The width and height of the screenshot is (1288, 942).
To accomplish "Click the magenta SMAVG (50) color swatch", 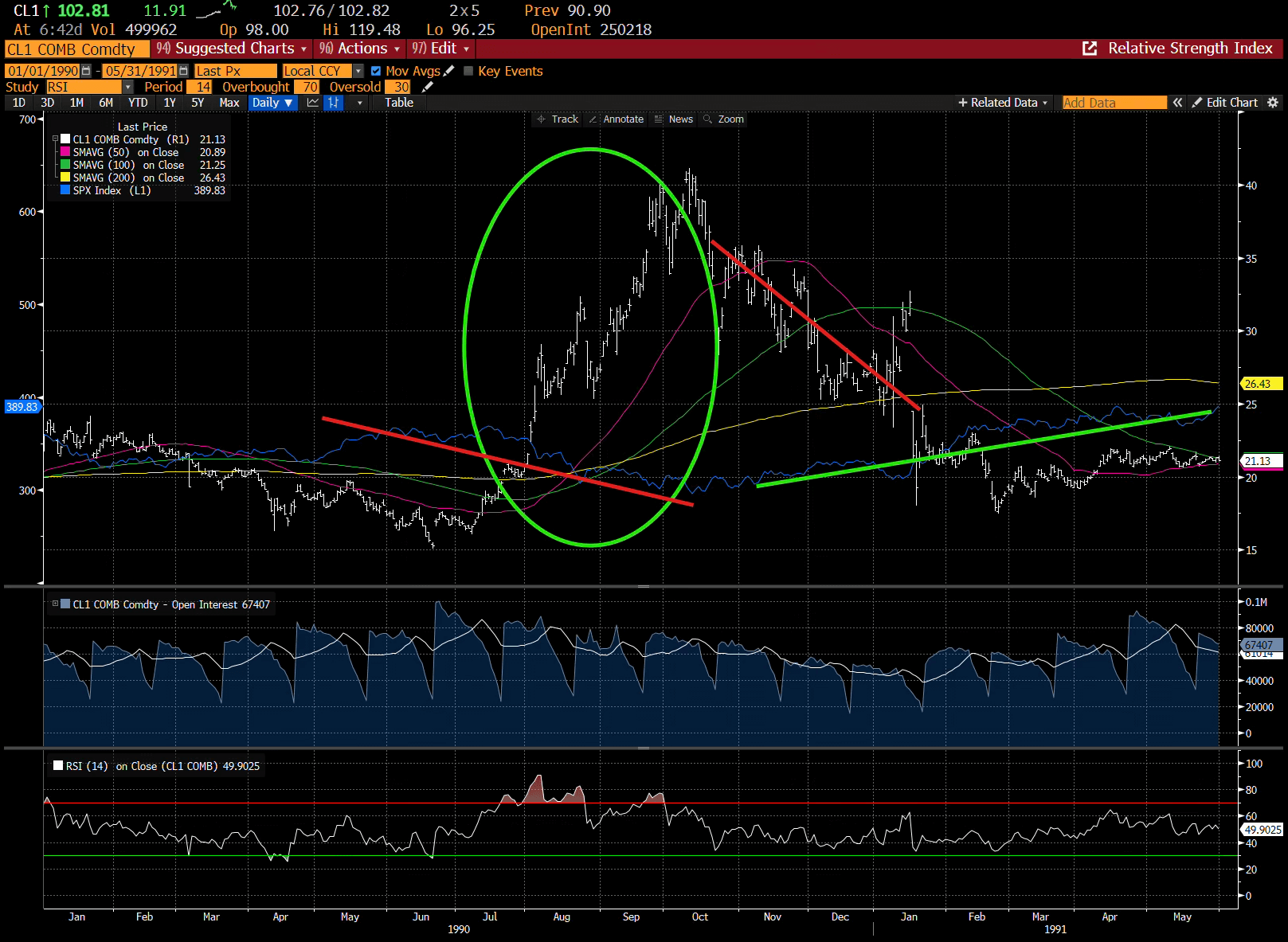I will [65, 152].
